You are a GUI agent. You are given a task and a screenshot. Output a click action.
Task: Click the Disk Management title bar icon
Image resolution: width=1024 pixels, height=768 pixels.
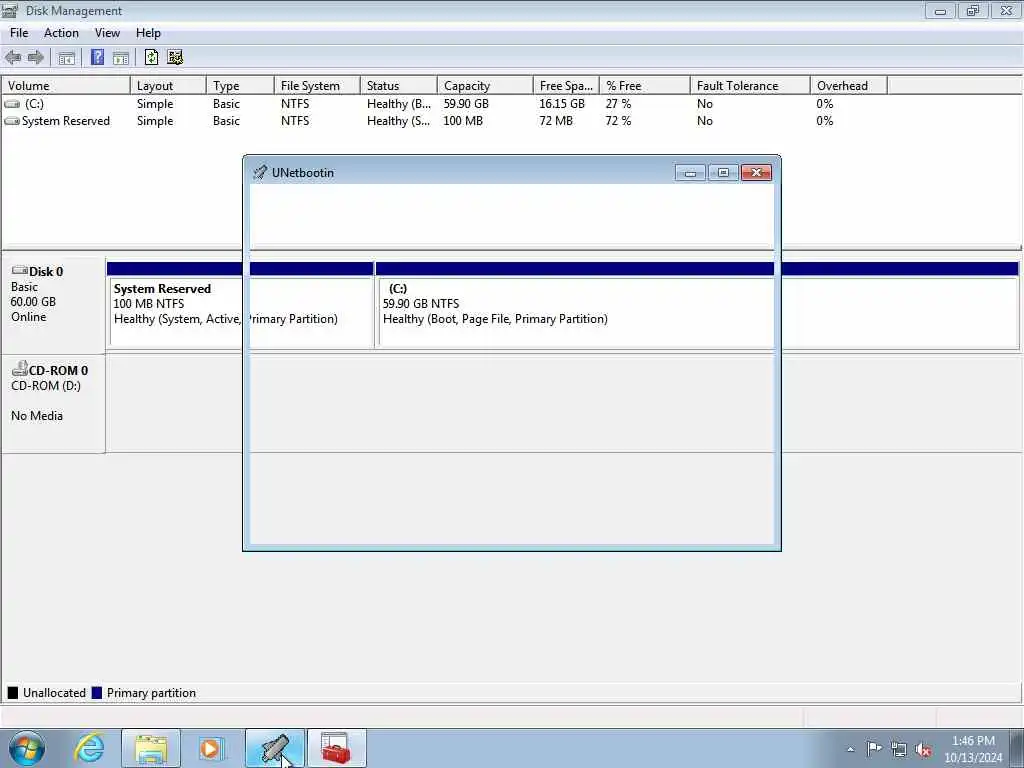[x=10, y=10]
